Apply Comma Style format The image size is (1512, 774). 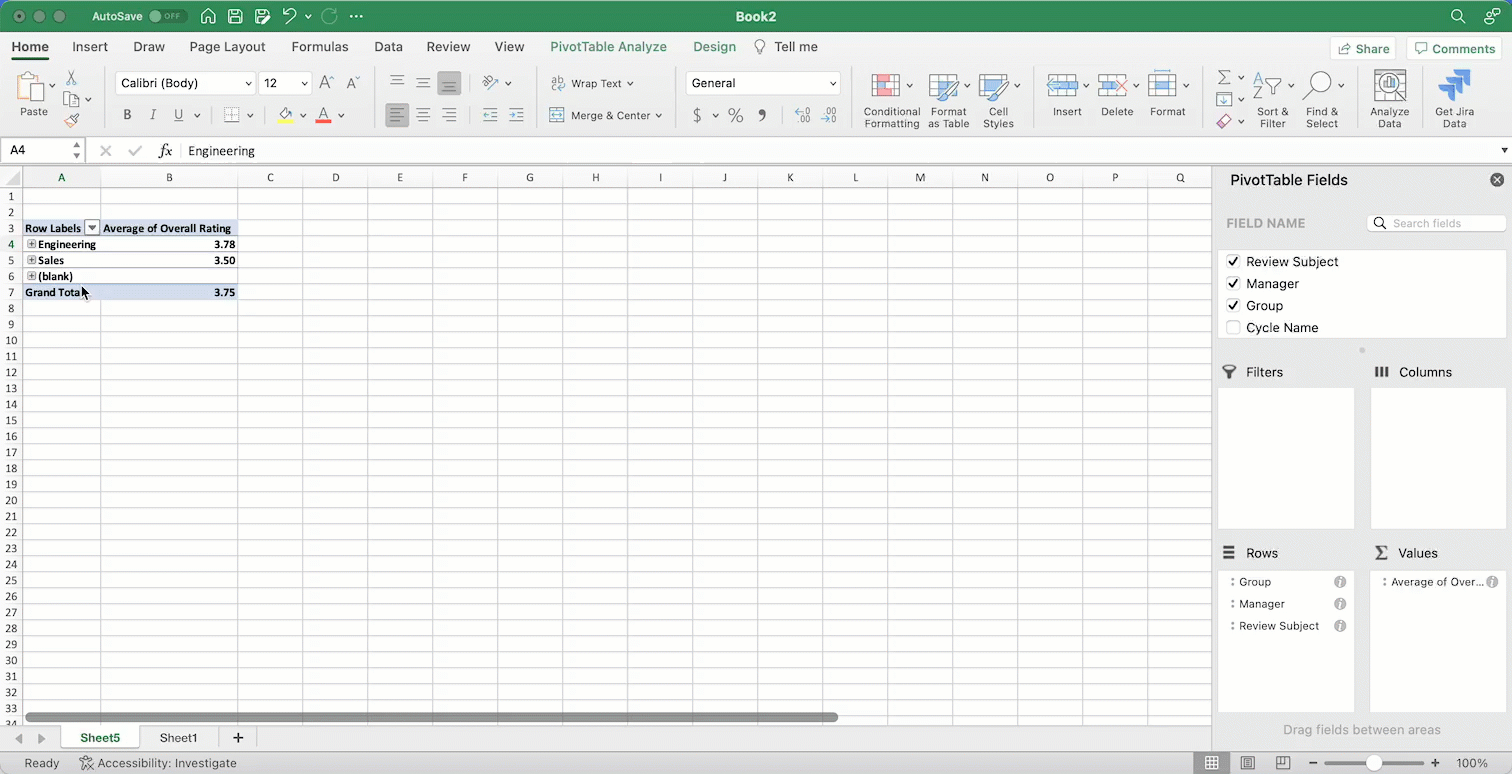(762, 115)
